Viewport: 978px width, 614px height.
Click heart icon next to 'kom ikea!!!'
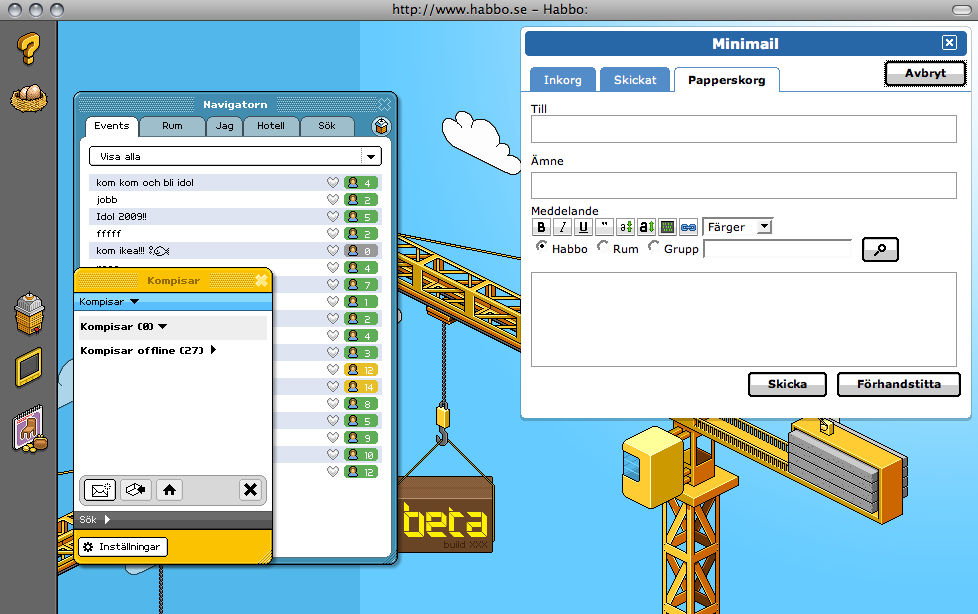tap(333, 250)
